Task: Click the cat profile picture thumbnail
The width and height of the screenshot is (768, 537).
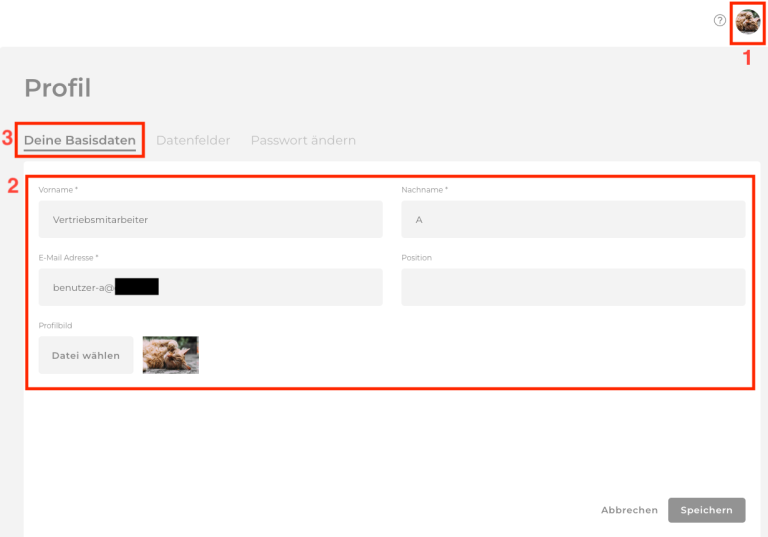Action: [x=170, y=355]
